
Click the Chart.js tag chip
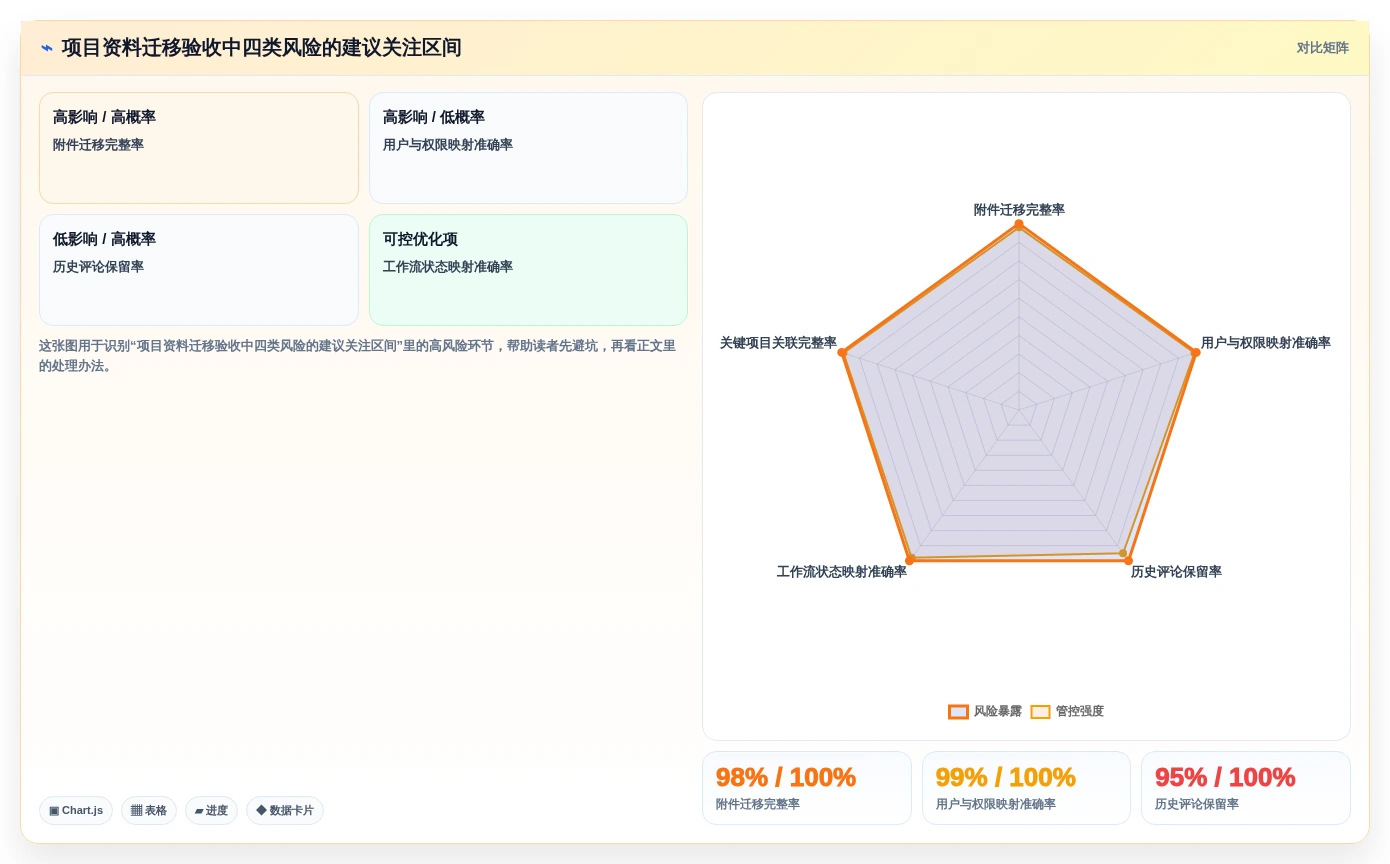coord(76,810)
